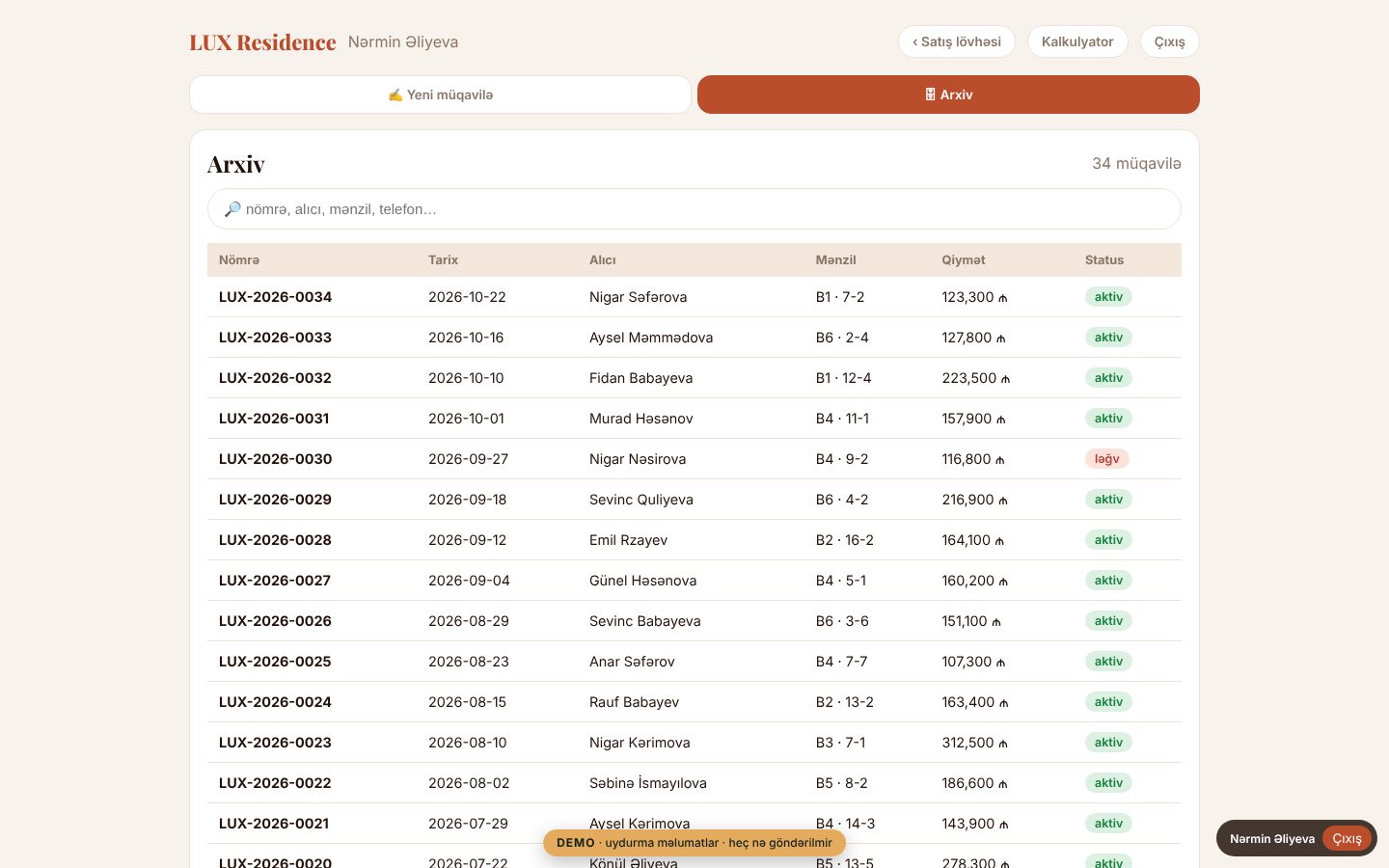Image resolution: width=1389 pixels, height=868 pixels.
Task: Click the date 2026-09-12
Action: pyautogui.click(x=467, y=540)
